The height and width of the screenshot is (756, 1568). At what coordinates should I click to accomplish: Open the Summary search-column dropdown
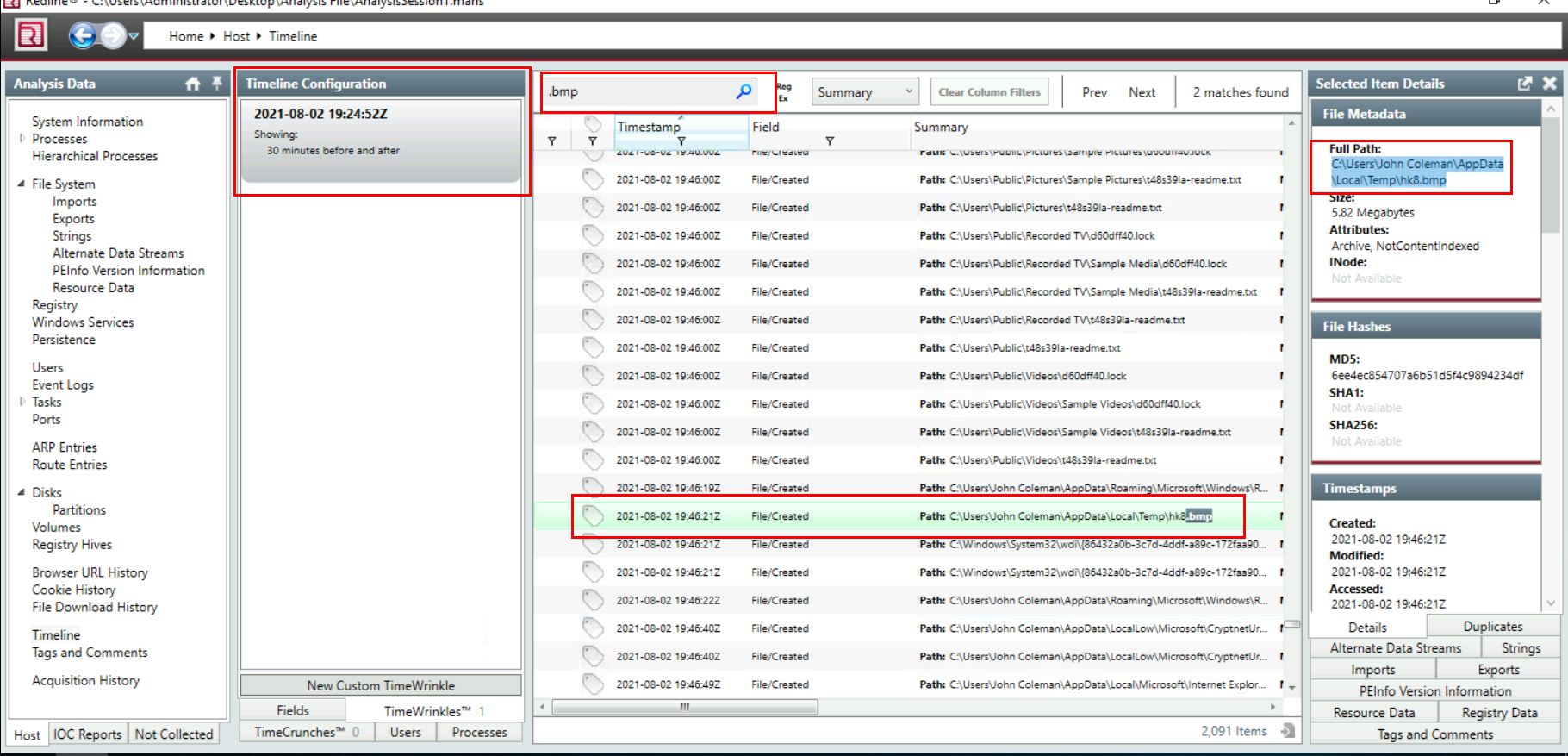pyautogui.click(x=864, y=92)
